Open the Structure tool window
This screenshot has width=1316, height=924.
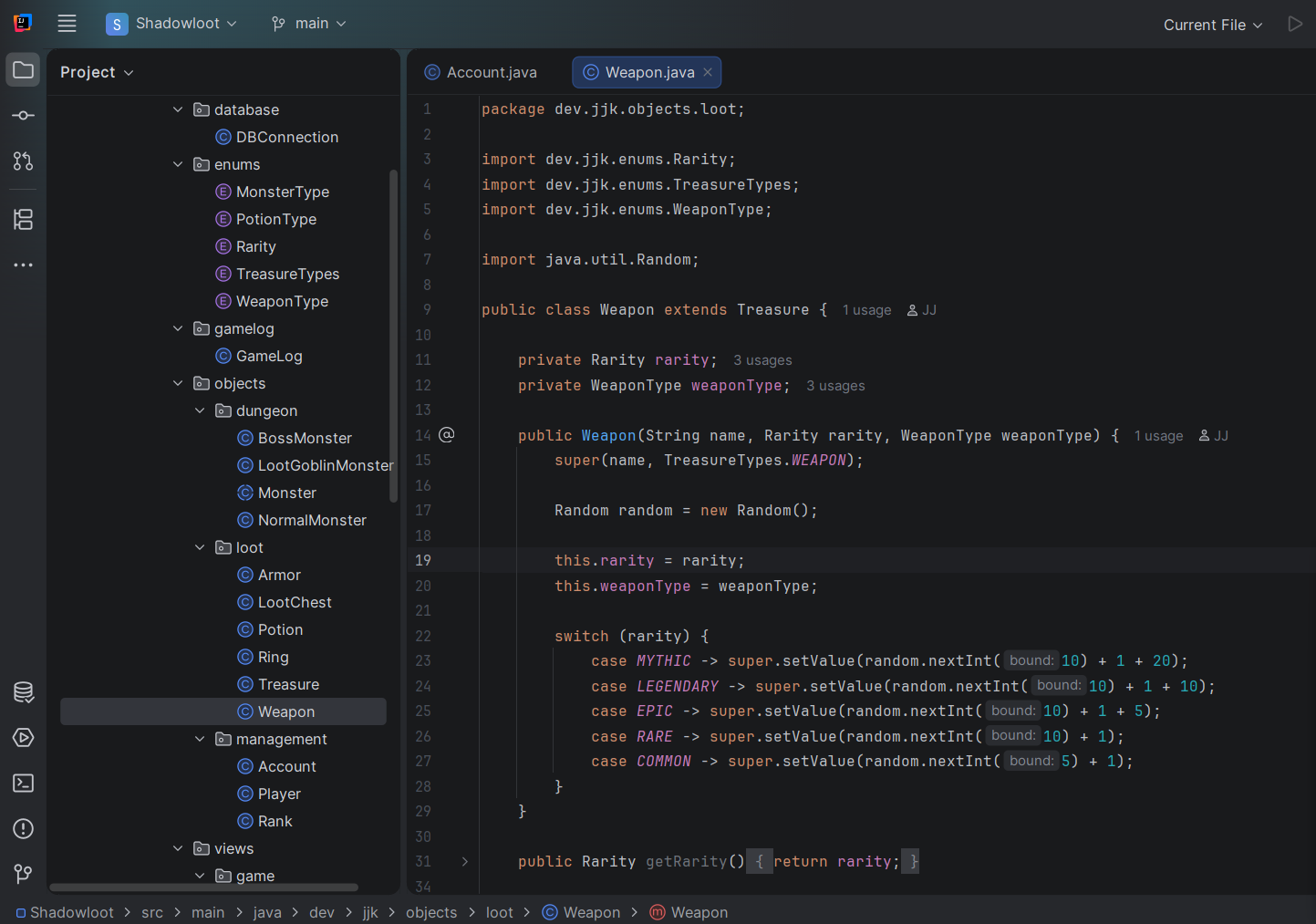pos(23,220)
